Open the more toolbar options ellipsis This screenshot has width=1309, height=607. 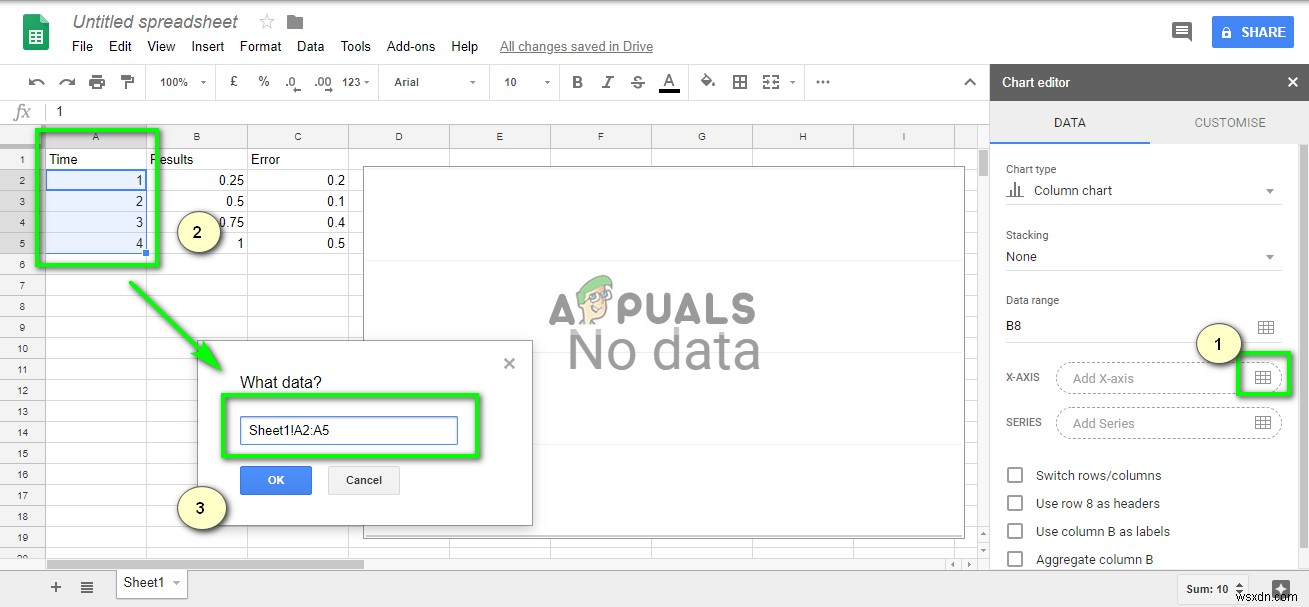coord(823,82)
